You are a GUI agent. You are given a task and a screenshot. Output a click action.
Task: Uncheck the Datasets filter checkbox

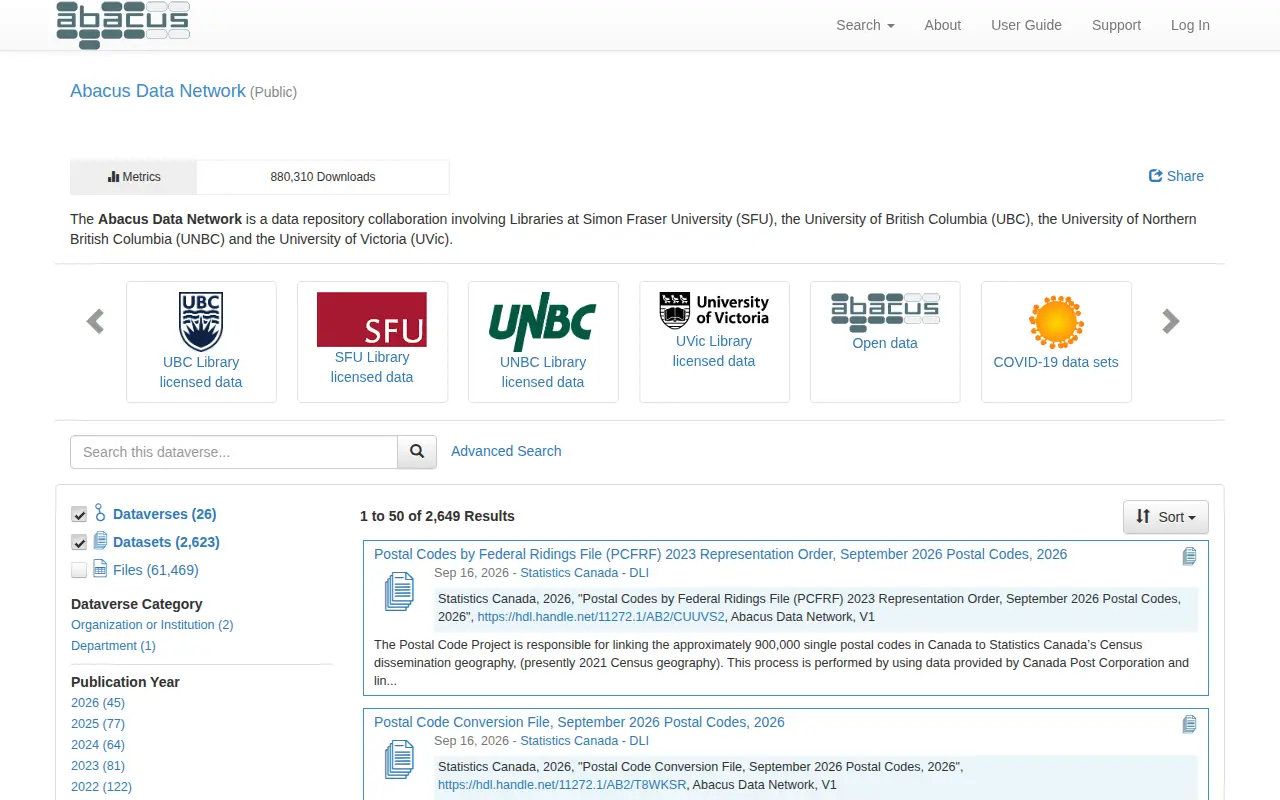(x=79, y=543)
